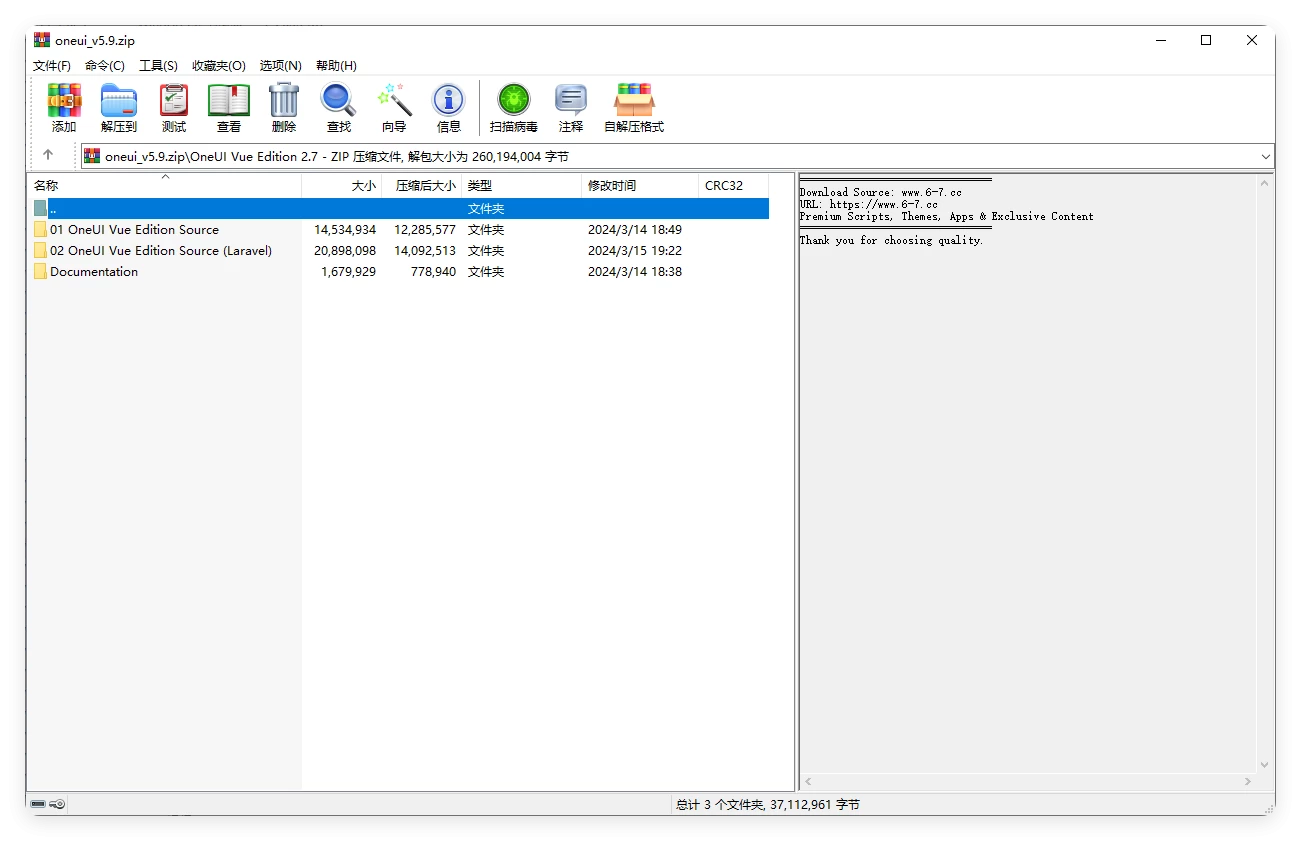The width and height of the screenshot is (1301, 841).
Task: Click the 解压到 (Extract To) icon
Action: coord(119,107)
